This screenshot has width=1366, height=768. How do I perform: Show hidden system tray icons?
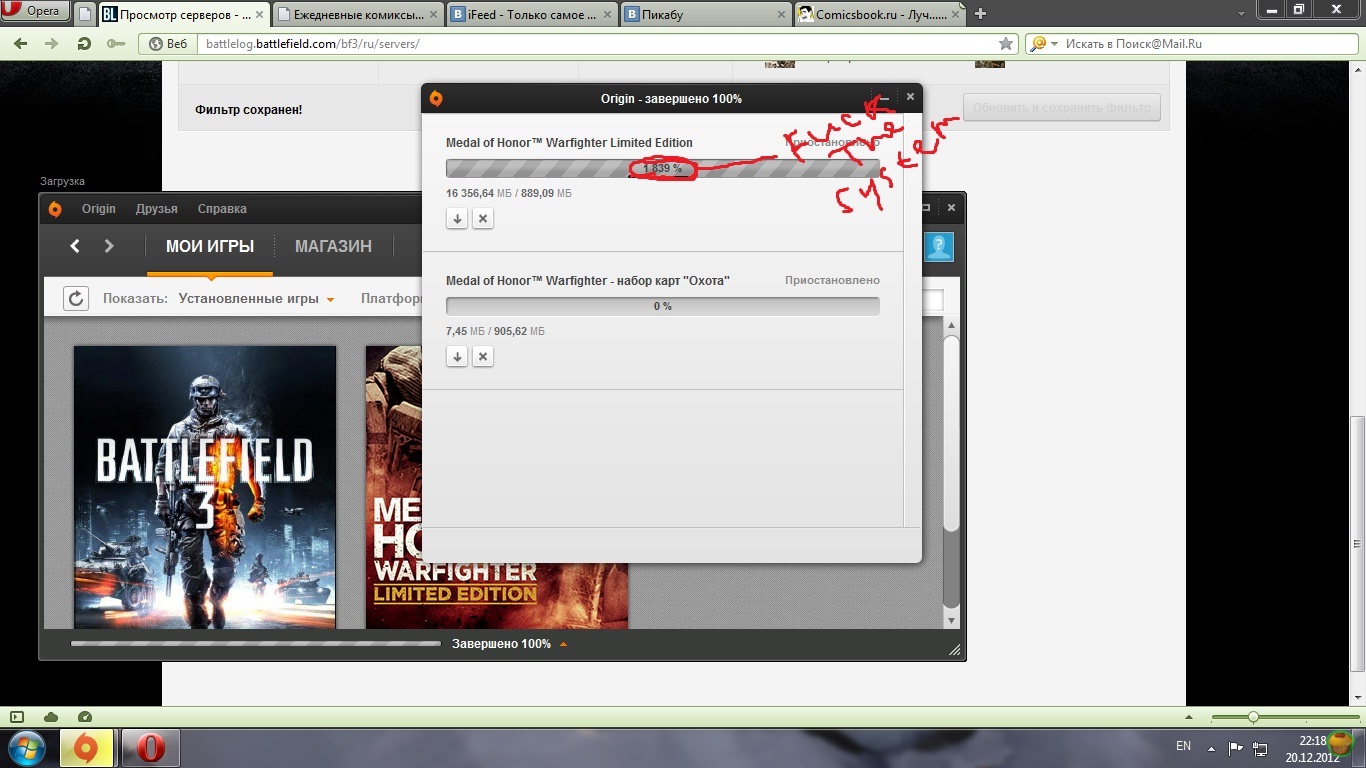1213,748
